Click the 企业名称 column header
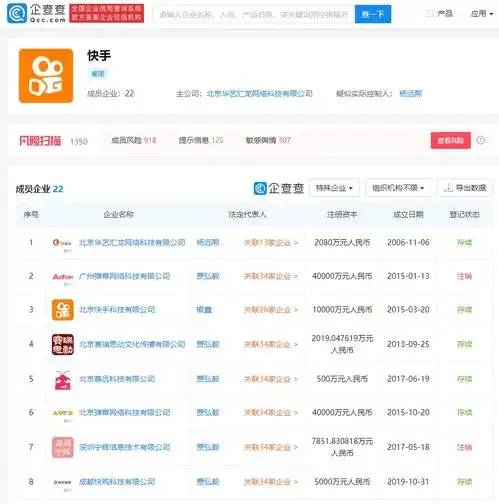499x504 pixels. pyautogui.click(x=119, y=214)
